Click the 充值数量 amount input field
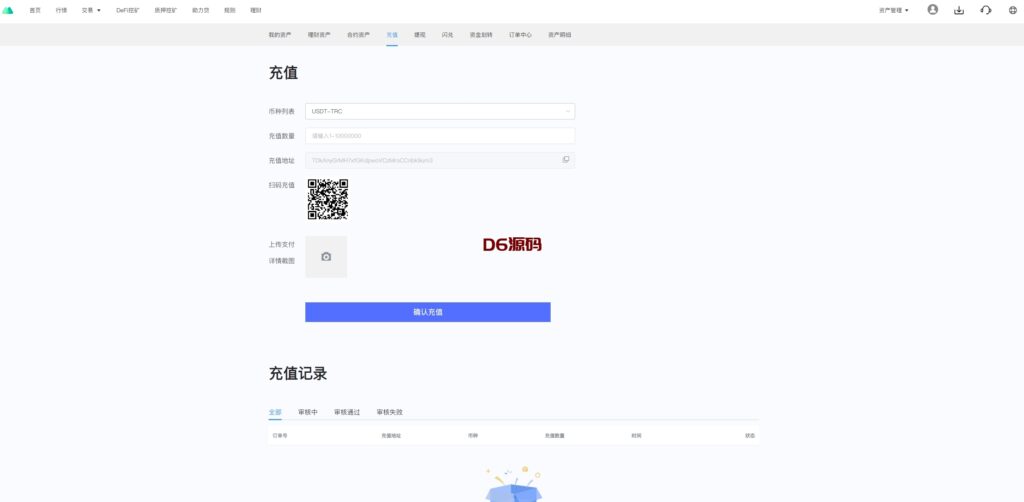Image resolution: width=1024 pixels, height=502 pixels. [x=440, y=136]
